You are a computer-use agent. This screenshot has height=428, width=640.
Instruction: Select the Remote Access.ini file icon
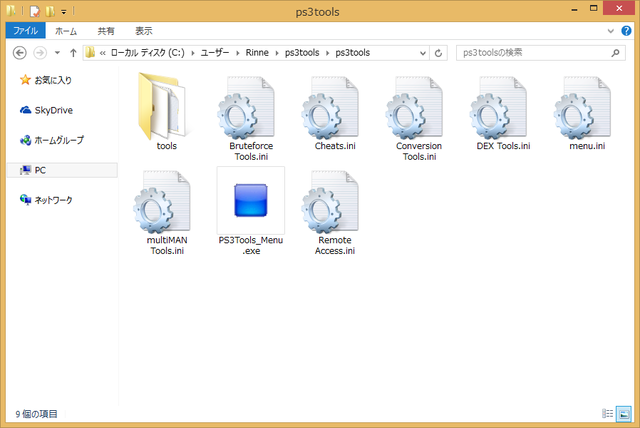(330, 202)
